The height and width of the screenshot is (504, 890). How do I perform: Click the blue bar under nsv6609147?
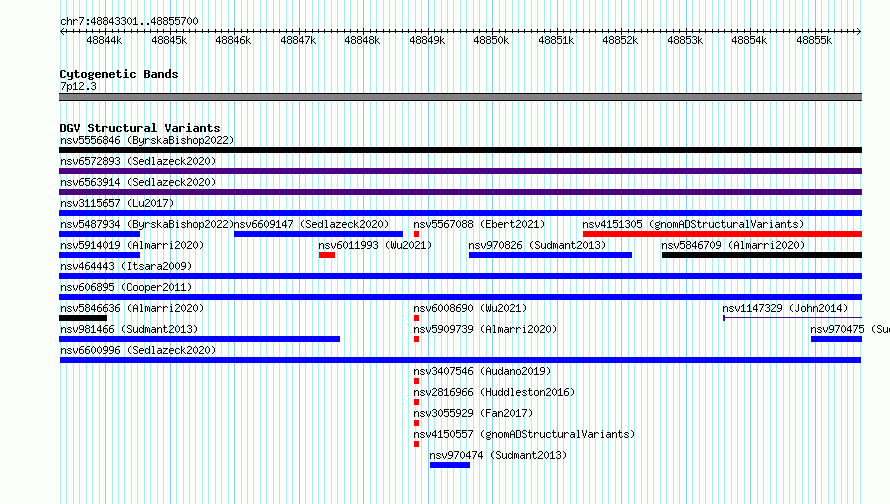pyautogui.click(x=318, y=234)
